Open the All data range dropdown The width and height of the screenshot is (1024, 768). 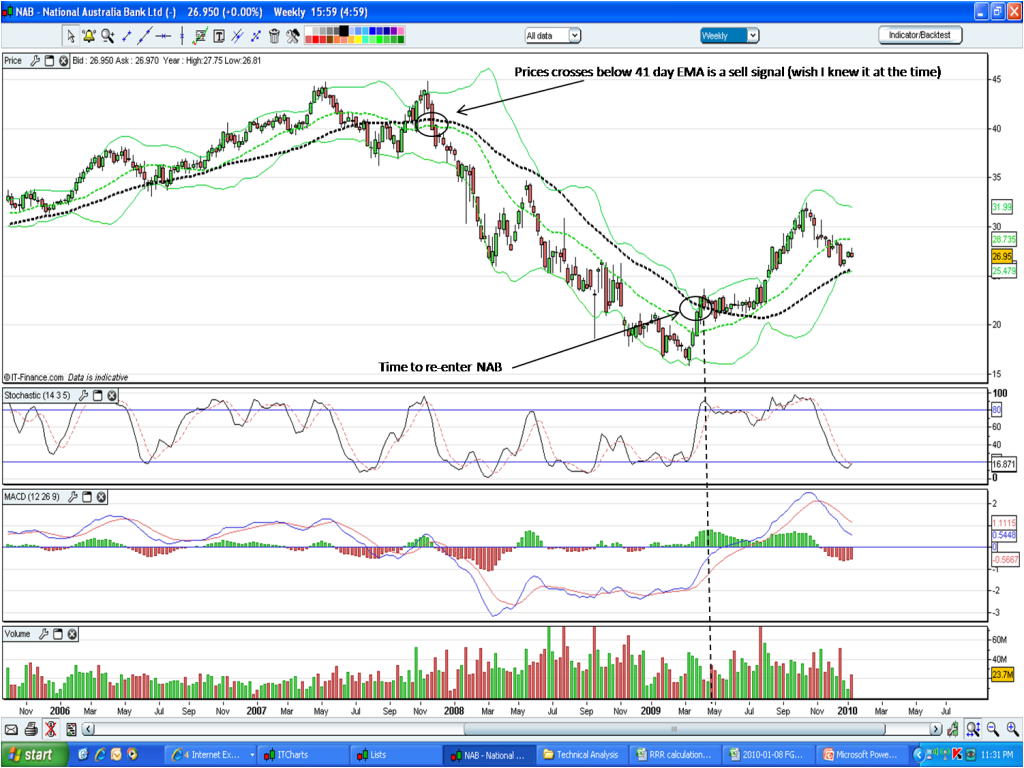click(x=553, y=36)
